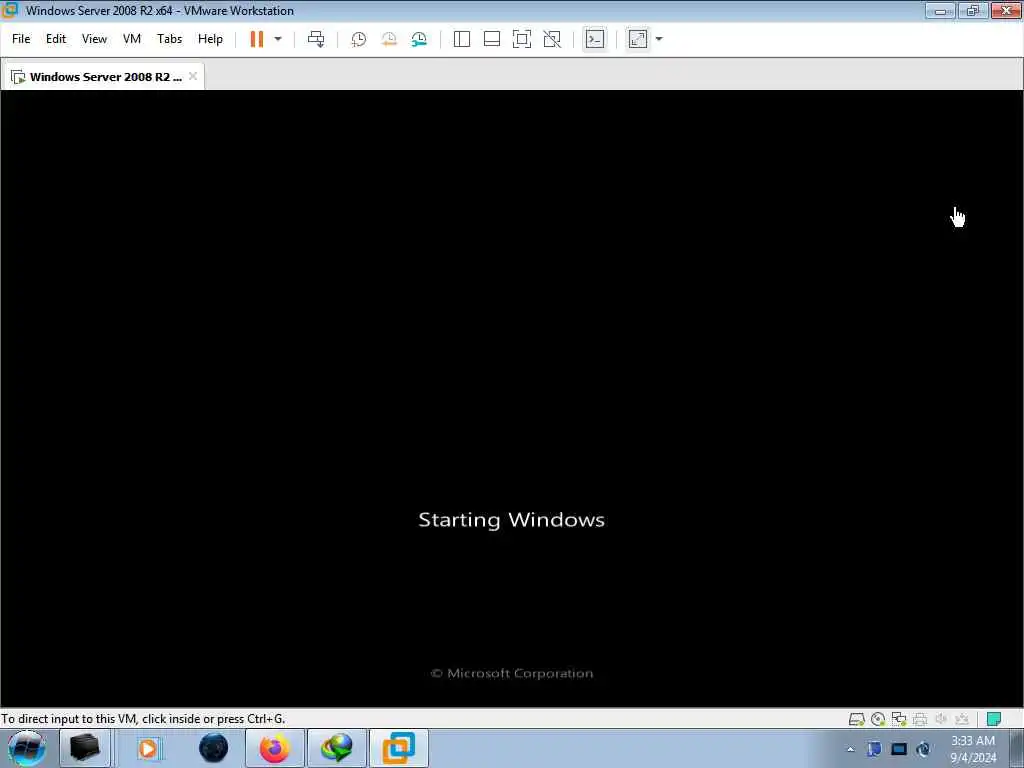Click the sound card status icon
Image resolution: width=1024 pixels, height=768 pixels.
tap(941, 719)
